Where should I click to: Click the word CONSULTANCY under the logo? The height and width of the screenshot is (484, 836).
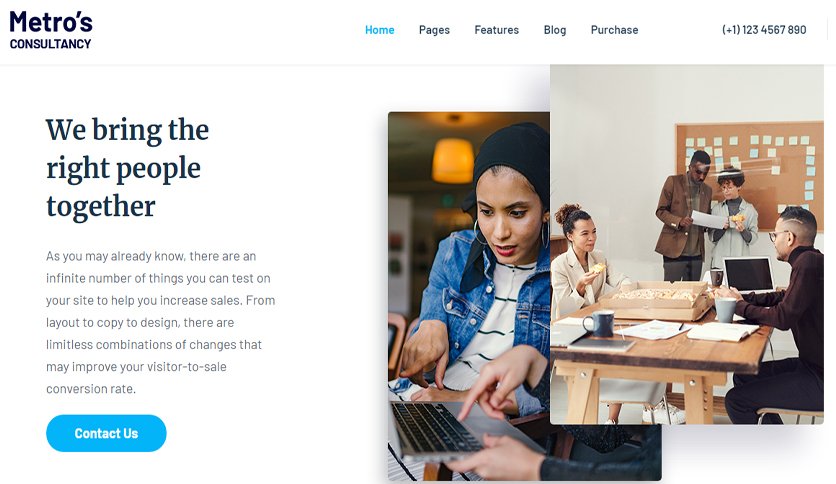(x=50, y=44)
